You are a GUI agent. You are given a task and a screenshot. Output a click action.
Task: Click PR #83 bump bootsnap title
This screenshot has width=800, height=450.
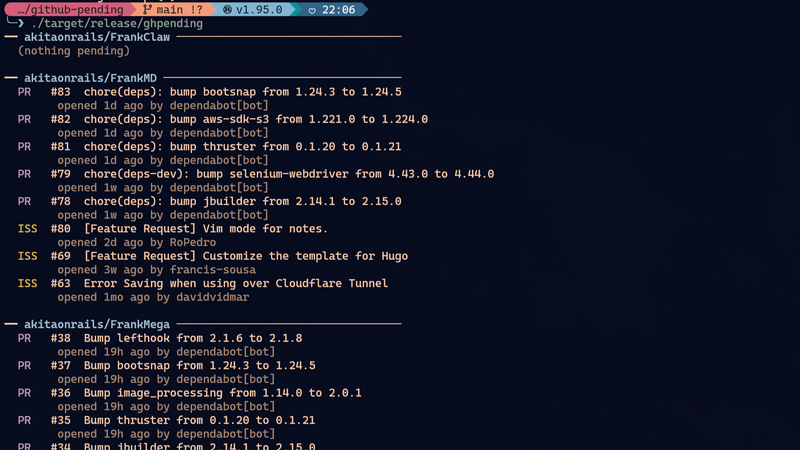[x=242, y=92]
